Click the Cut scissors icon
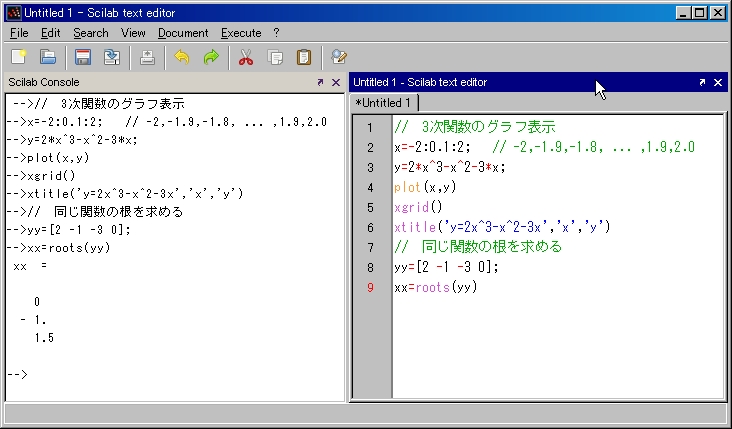732x429 pixels. [246, 57]
